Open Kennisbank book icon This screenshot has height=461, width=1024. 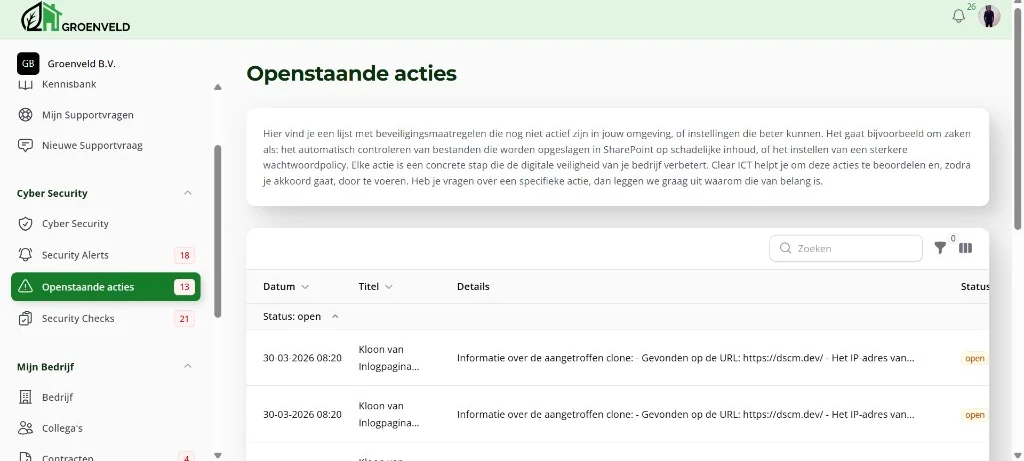pyautogui.click(x=25, y=84)
